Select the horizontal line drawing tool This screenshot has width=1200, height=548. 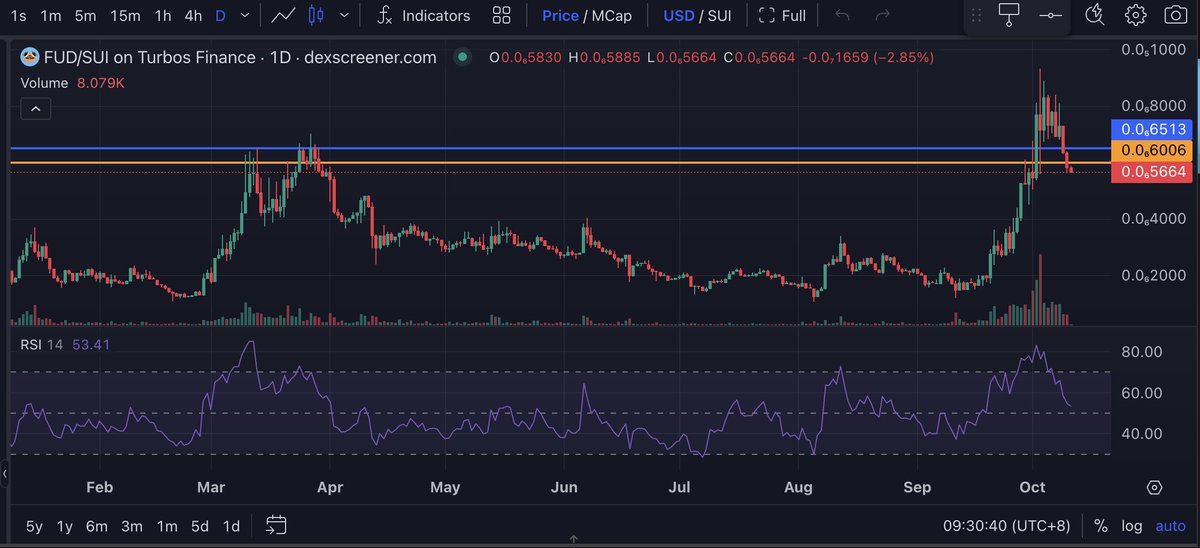click(1050, 15)
